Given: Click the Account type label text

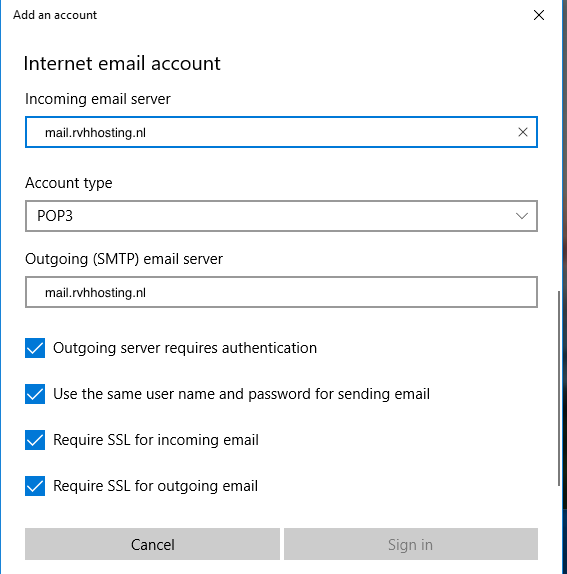Looking at the screenshot, I should coord(68,183).
